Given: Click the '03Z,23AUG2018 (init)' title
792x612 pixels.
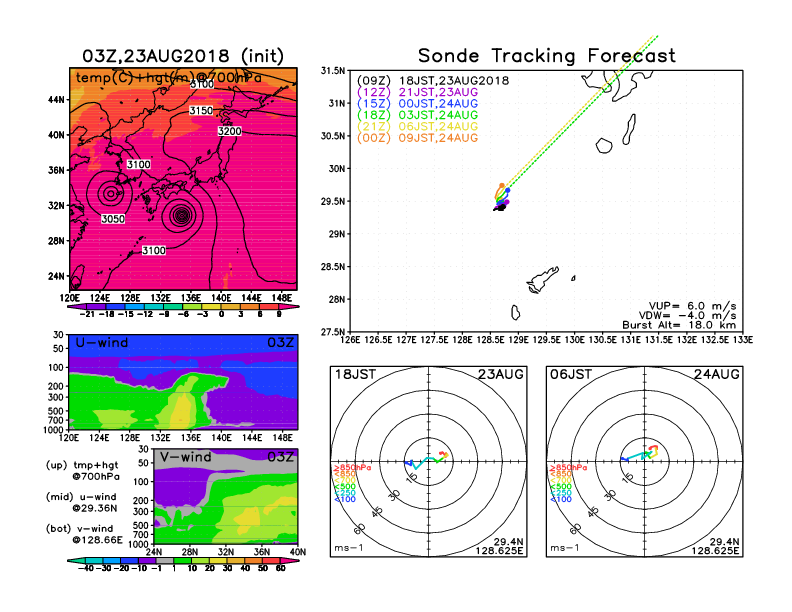Looking at the screenshot, I should click(x=183, y=56).
